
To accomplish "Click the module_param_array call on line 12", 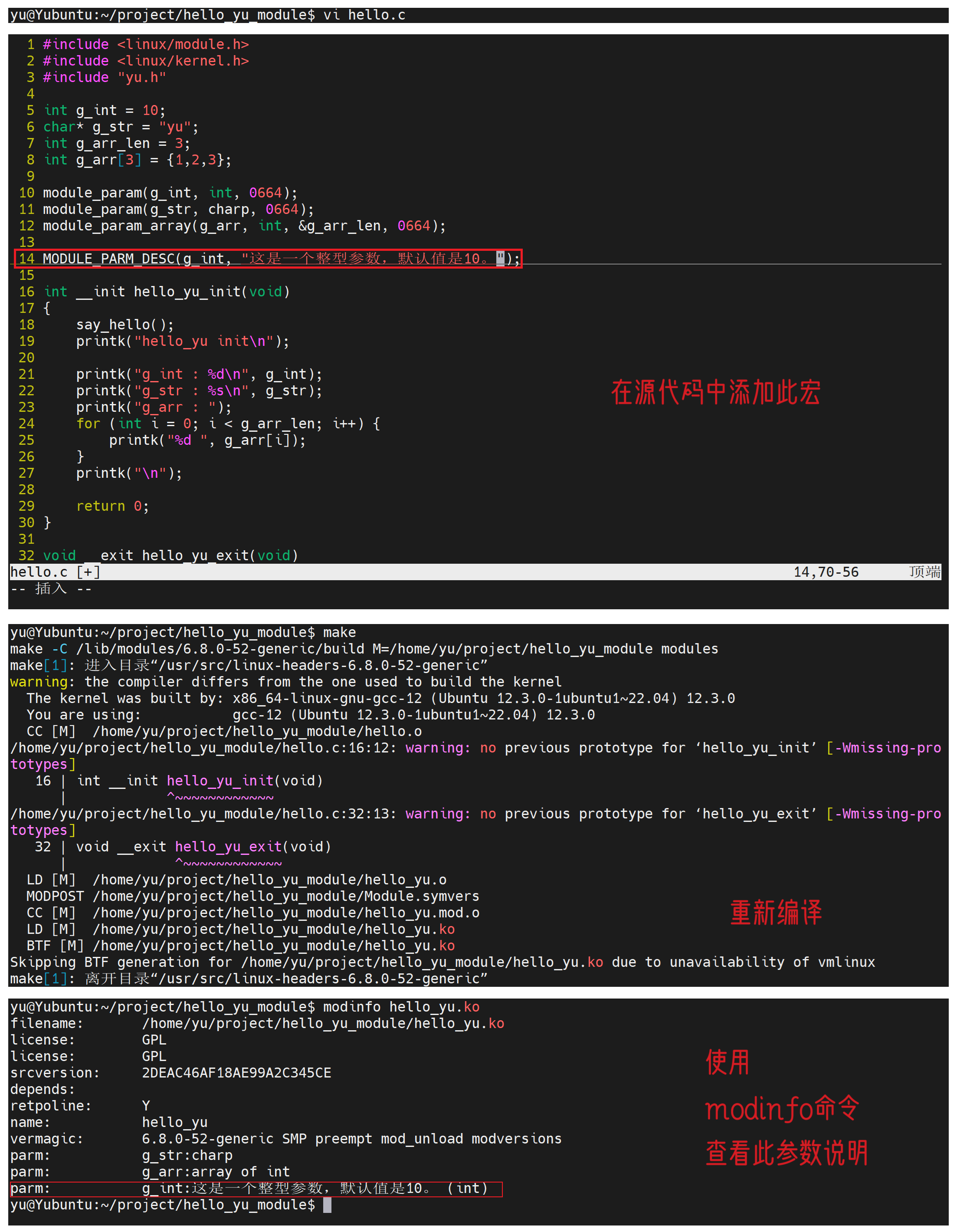I will (117, 226).
